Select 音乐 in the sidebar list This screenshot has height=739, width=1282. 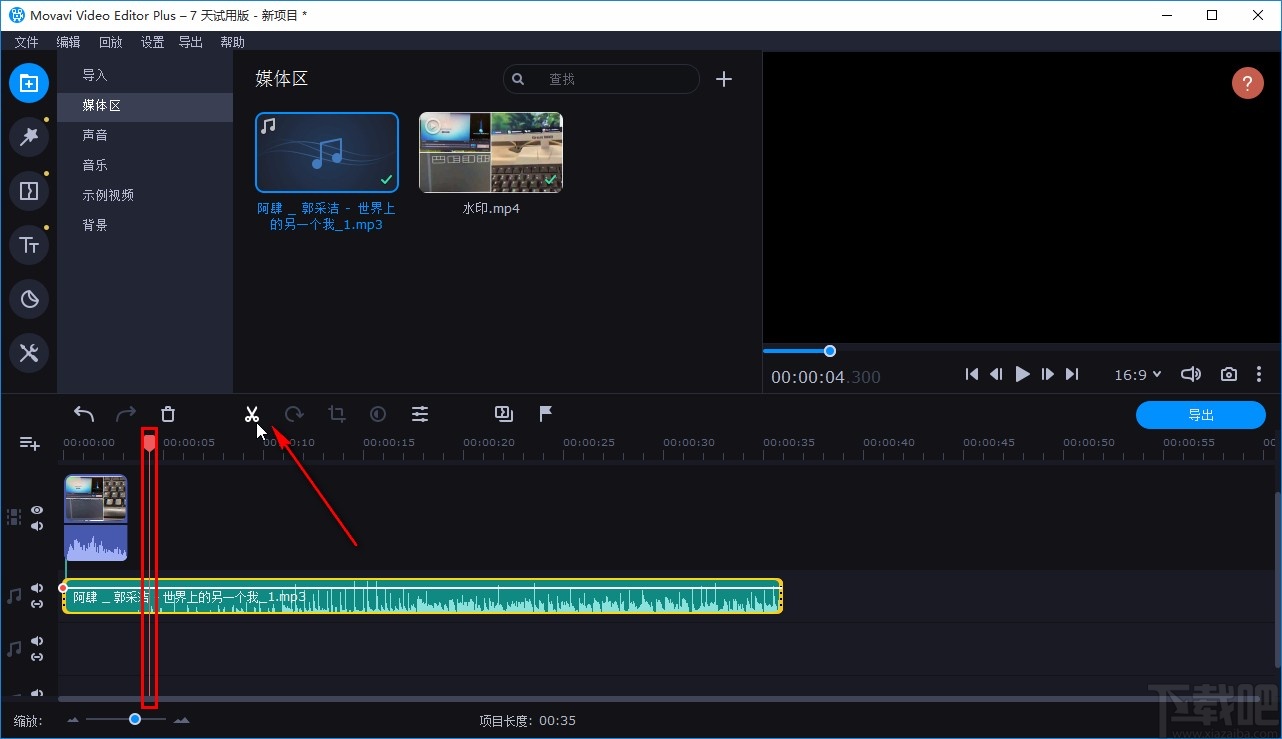coord(145,165)
